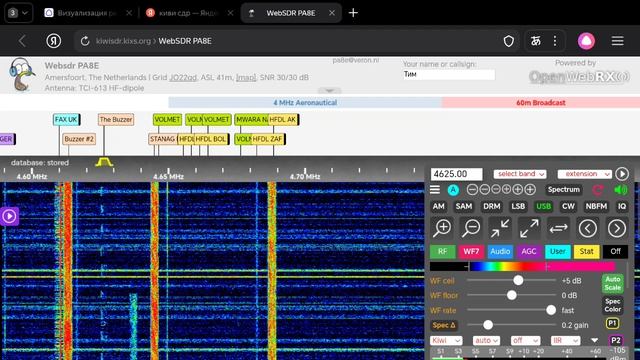Open the AGC tab
Screen dimensions: 640x360
coord(529,251)
